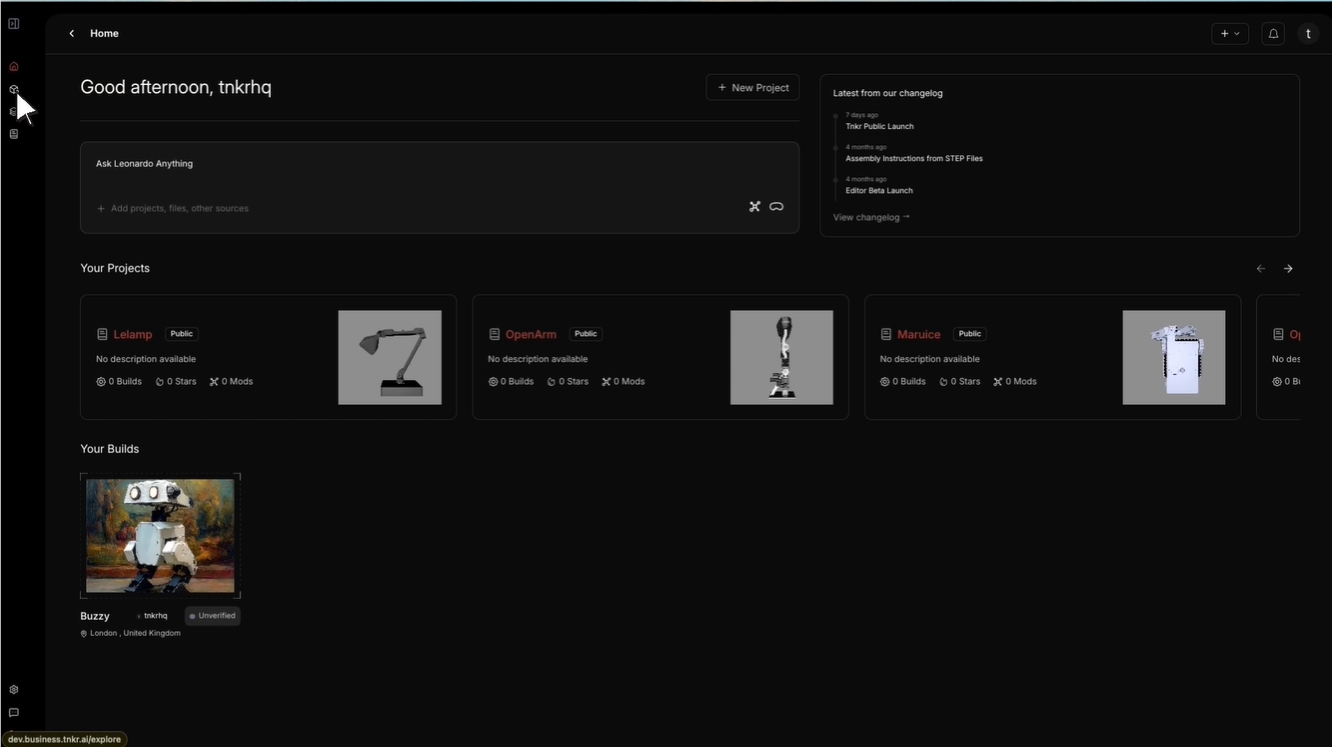Open the feedback chat icon in sidebar
Screen dimensions: 1332x747
click(14, 712)
